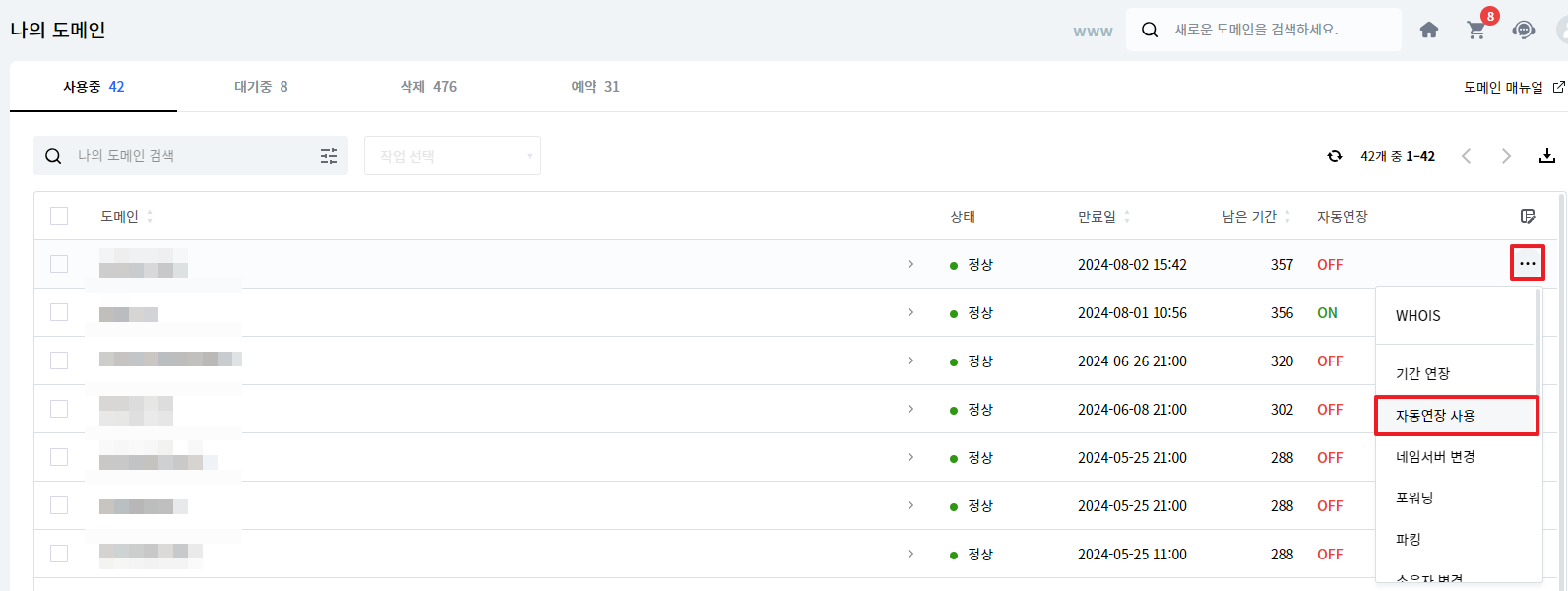Click the home icon in header
The image size is (1568, 591).
point(1429,31)
